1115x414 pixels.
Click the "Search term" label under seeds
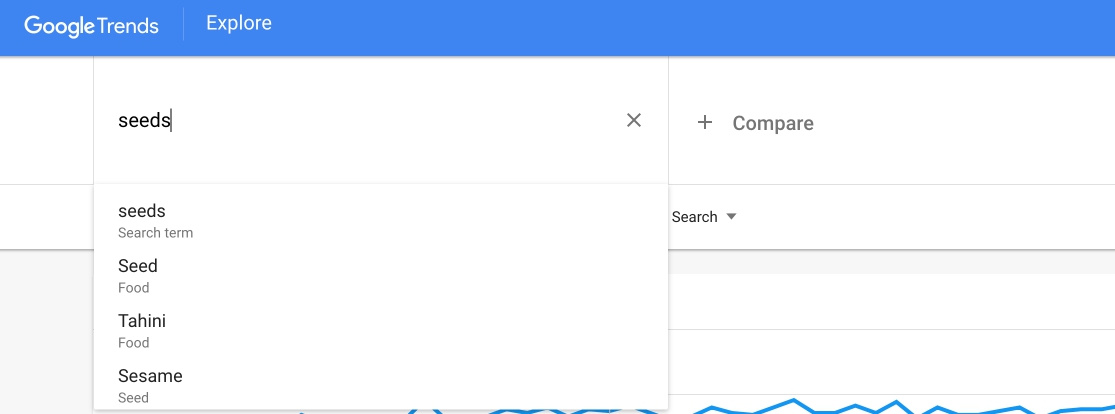click(x=155, y=233)
